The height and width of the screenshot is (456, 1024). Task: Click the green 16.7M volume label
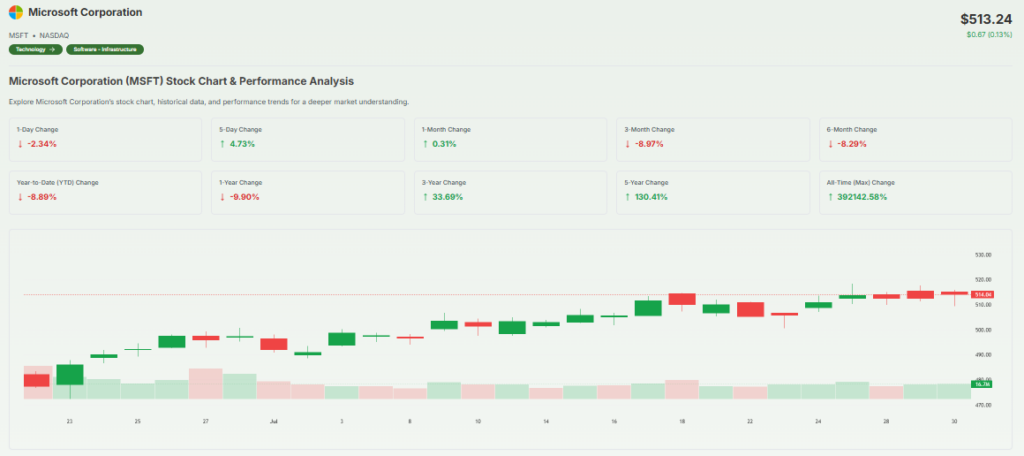point(982,384)
